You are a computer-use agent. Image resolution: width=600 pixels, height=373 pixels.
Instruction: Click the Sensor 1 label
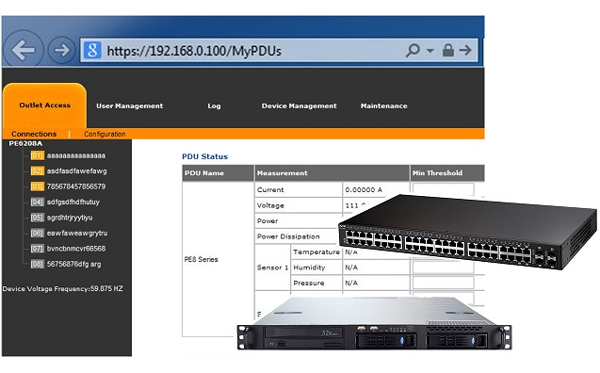272,267
